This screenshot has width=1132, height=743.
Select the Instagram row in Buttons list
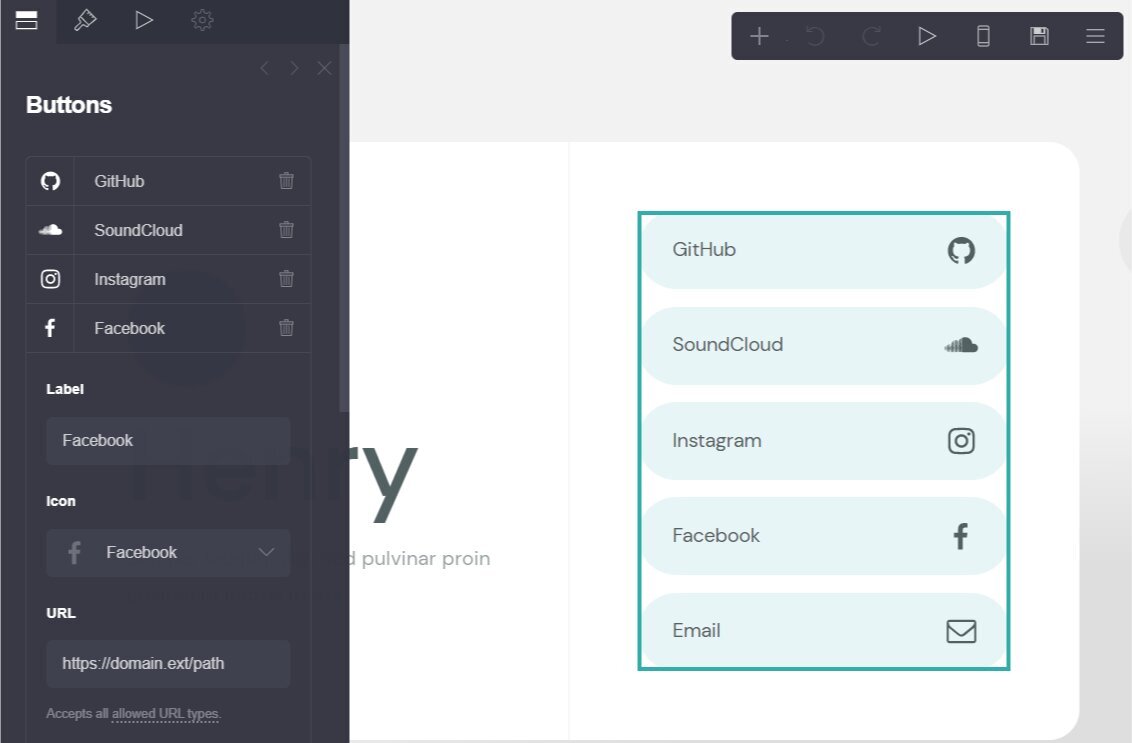pos(169,279)
